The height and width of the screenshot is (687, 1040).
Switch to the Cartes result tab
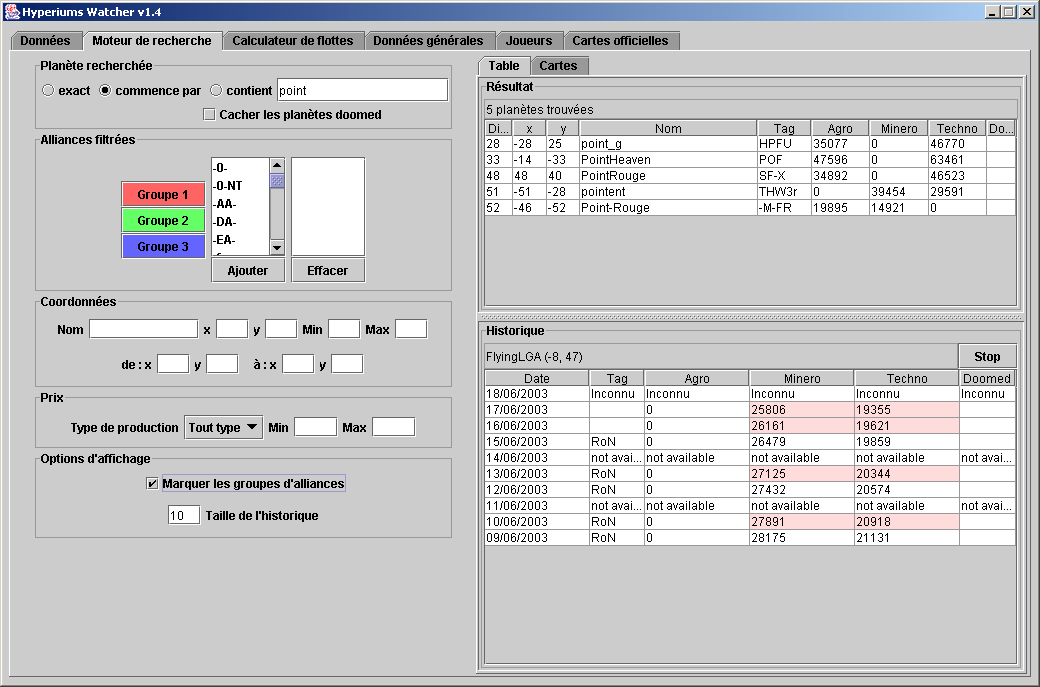click(558, 66)
